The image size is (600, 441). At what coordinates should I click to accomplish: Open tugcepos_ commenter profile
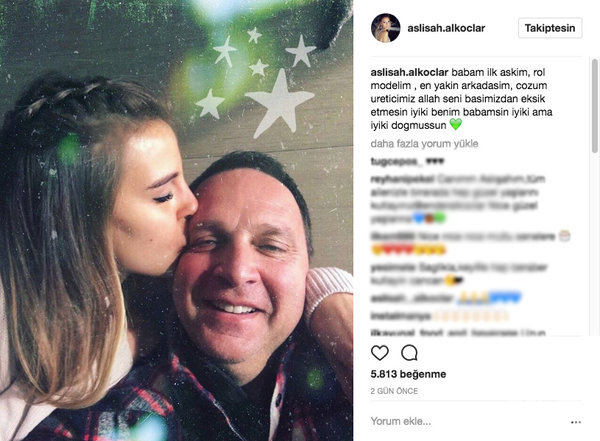click(x=393, y=162)
